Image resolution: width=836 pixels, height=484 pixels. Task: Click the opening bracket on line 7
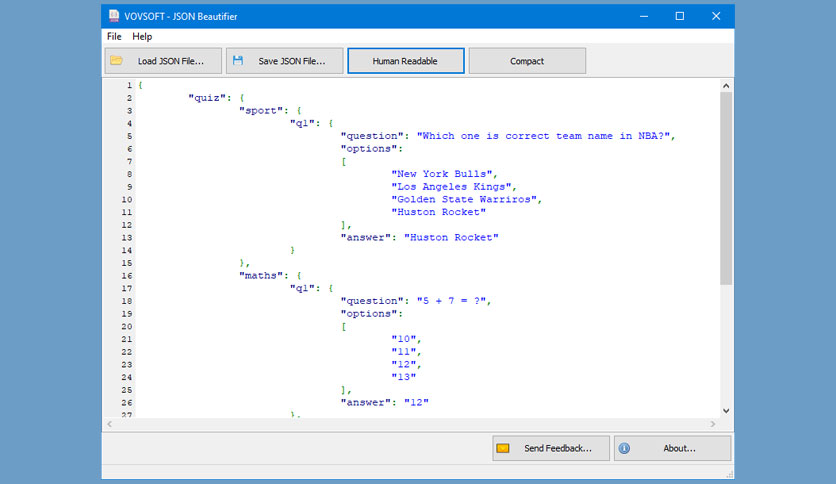[x=344, y=162]
